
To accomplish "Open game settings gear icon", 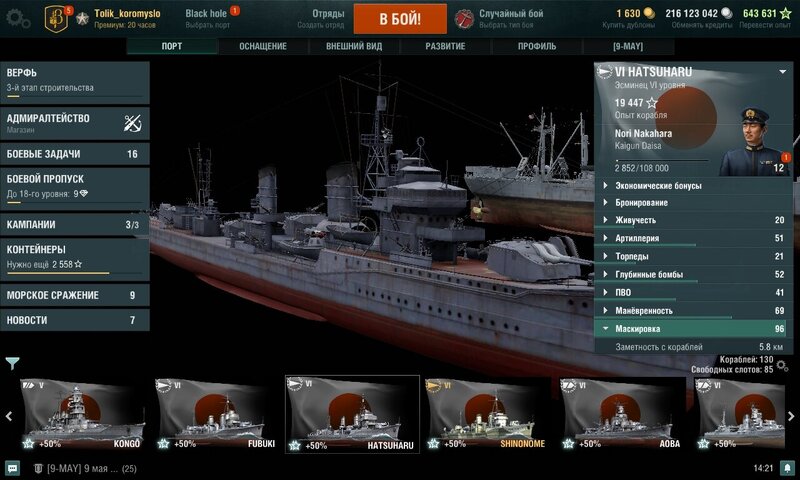I will (x=18, y=18).
